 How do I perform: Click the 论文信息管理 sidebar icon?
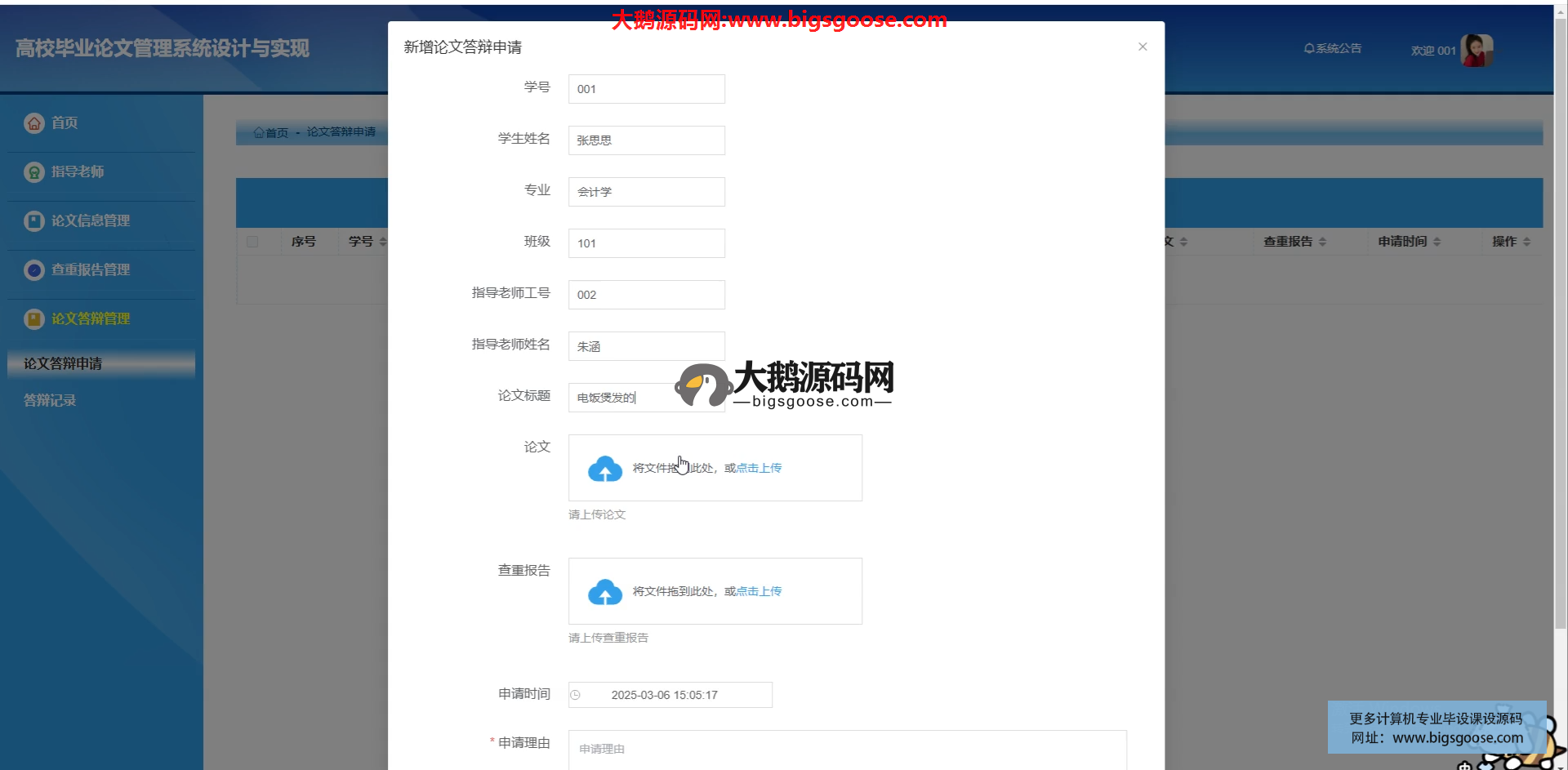coord(33,221)
